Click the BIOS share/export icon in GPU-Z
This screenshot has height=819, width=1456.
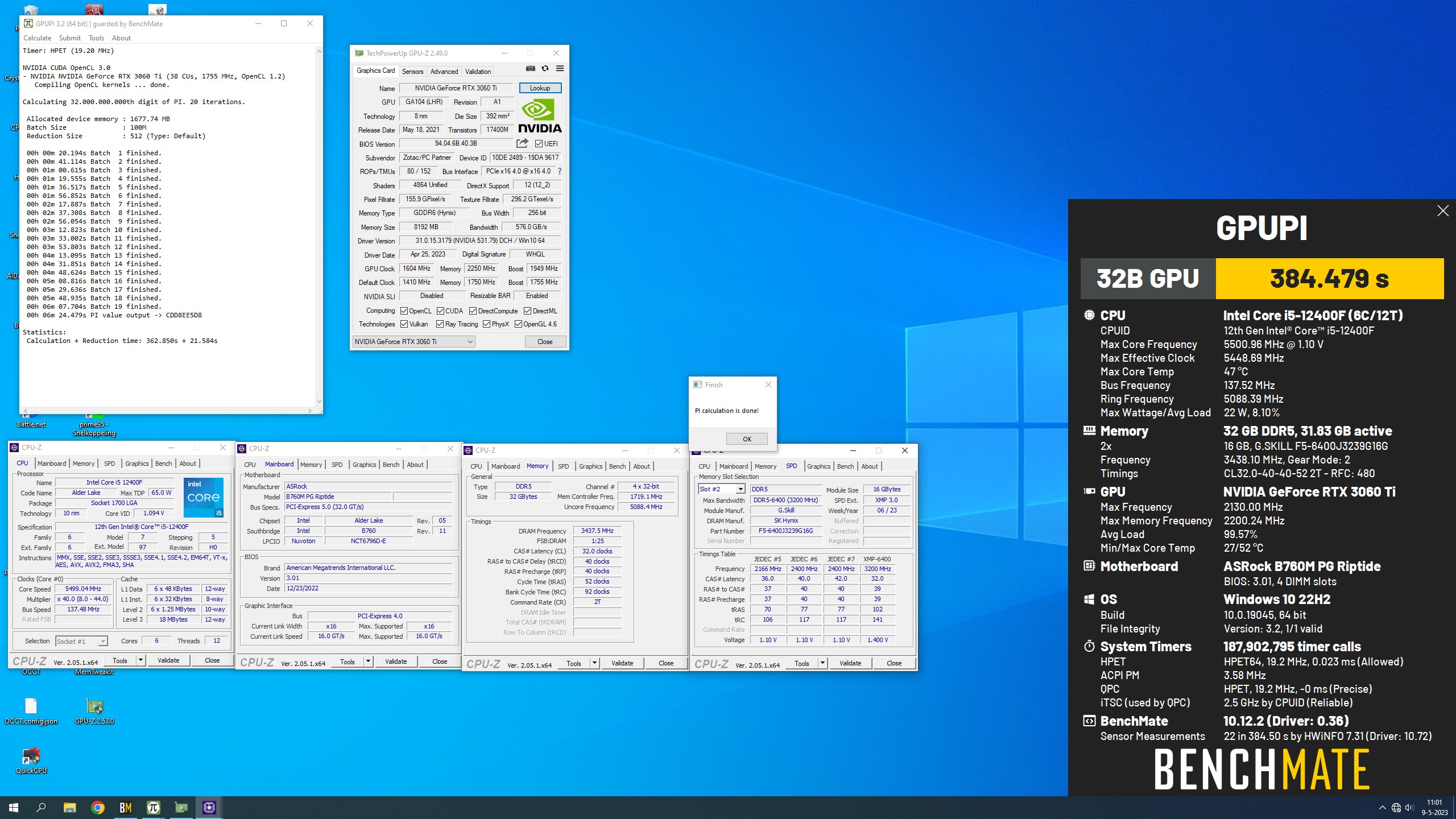click(x=522, y=143)
